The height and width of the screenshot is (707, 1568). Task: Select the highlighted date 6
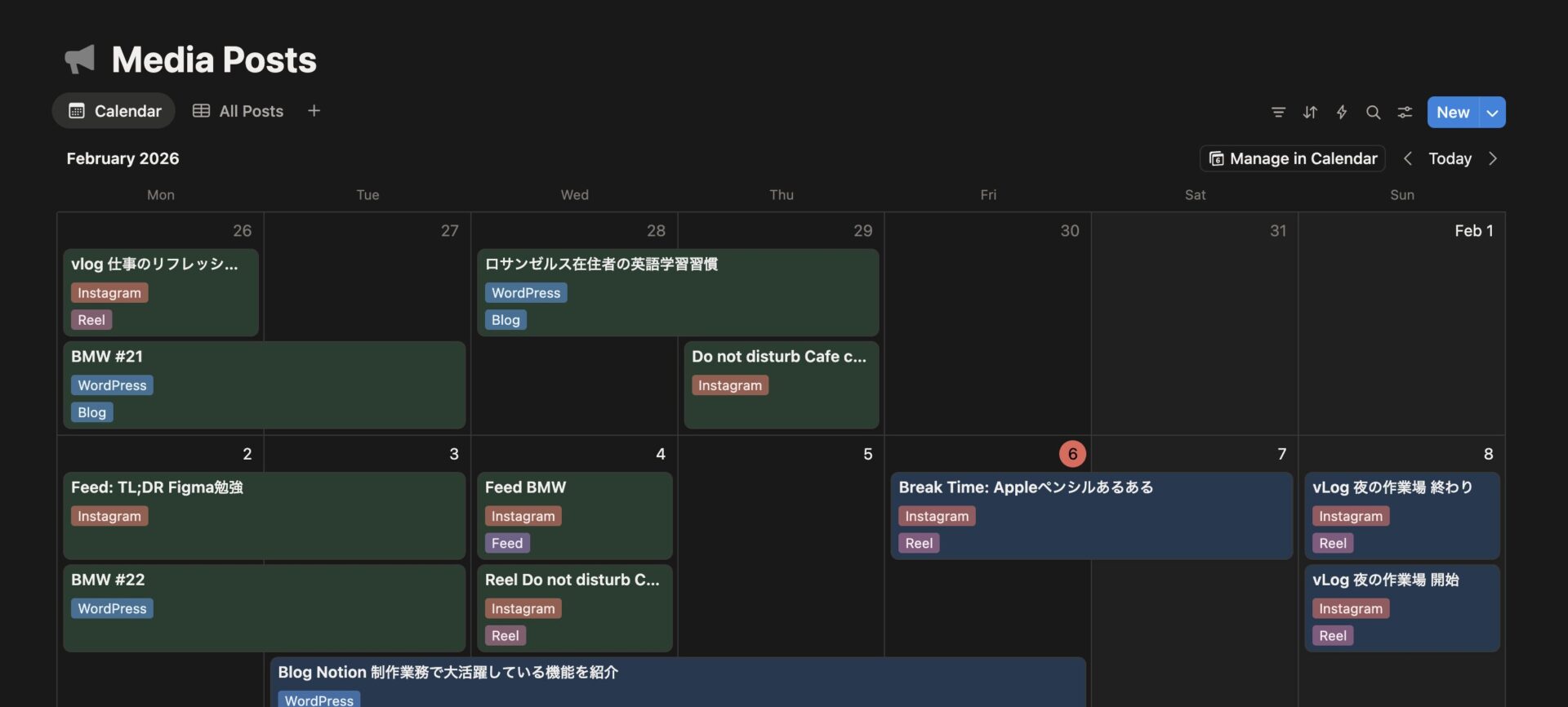click(1071, 454)
